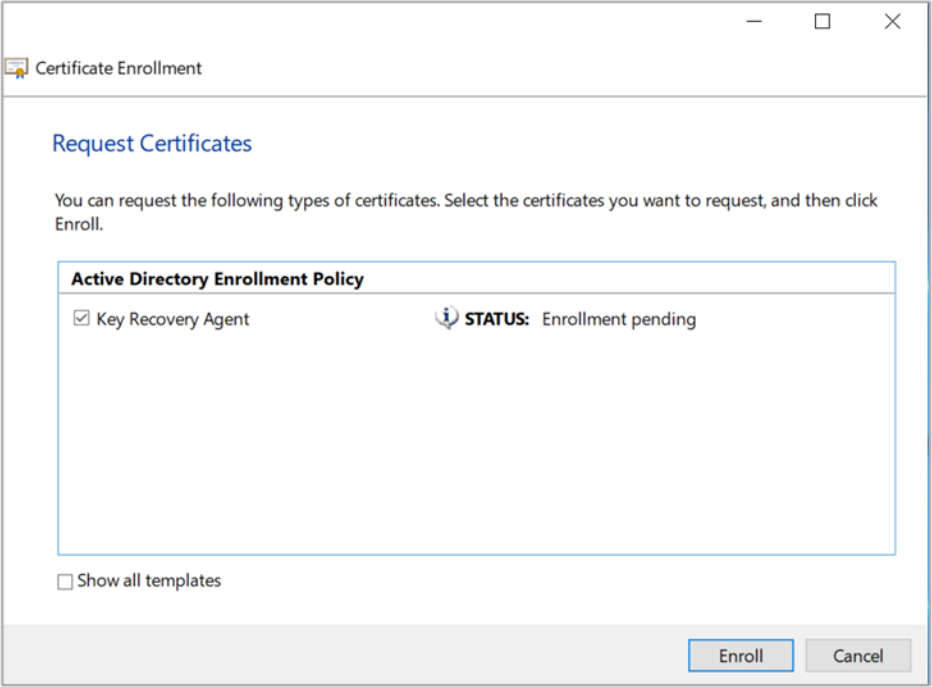Click the Certificate Enrollment certificate icon
932x687 pixels.
(16, 69)
